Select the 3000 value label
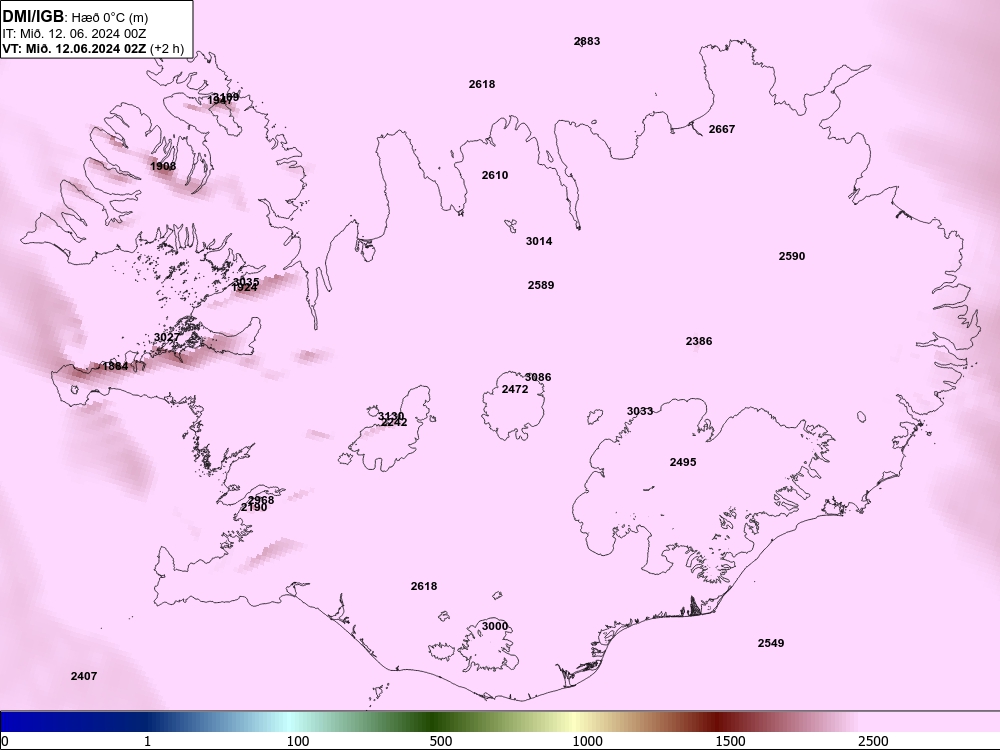Image resolution: width=1000 pixels, height=750 pixels. (x=495, y=626)
